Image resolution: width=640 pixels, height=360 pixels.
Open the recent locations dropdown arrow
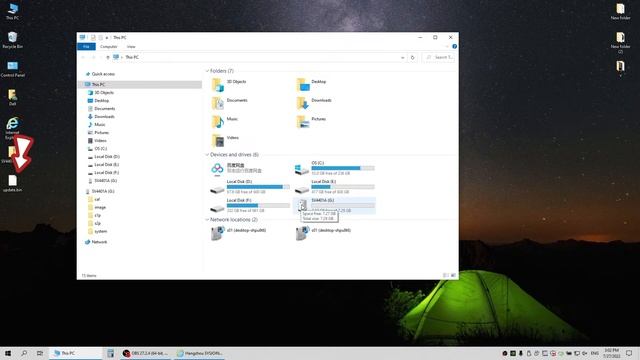click(x=101, y=58)
